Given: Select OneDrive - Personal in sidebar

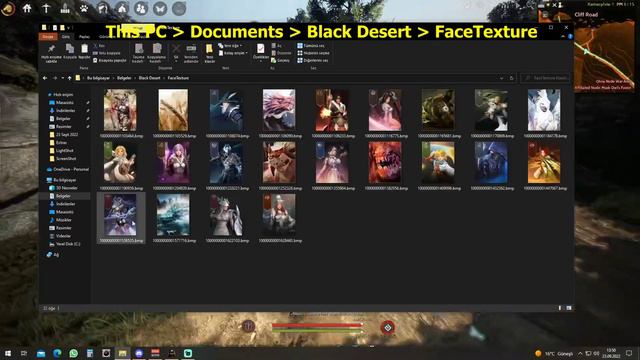Looking at the screenshot, I should 68,169.
